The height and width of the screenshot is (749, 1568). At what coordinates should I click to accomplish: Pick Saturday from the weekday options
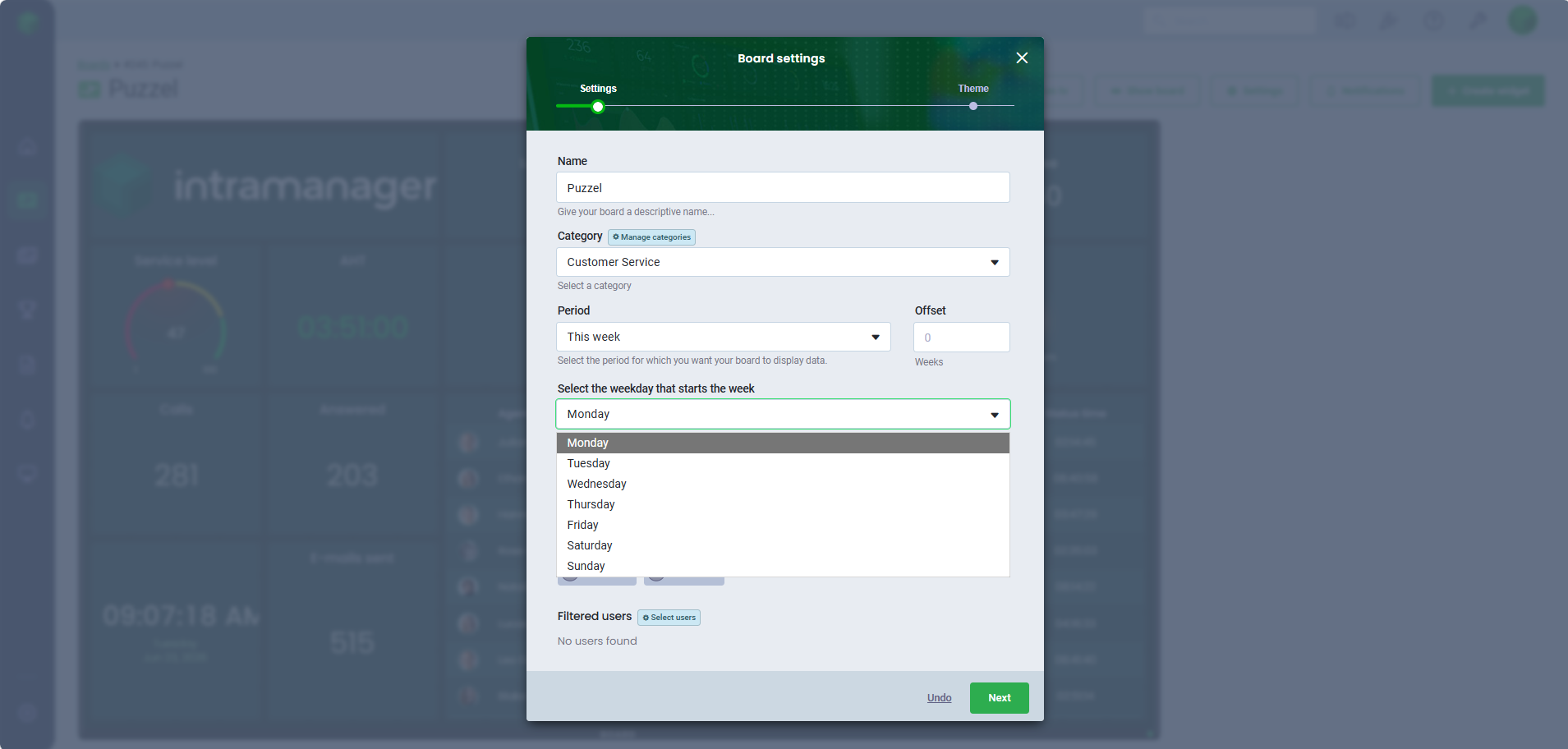click(x=783, y=545)
